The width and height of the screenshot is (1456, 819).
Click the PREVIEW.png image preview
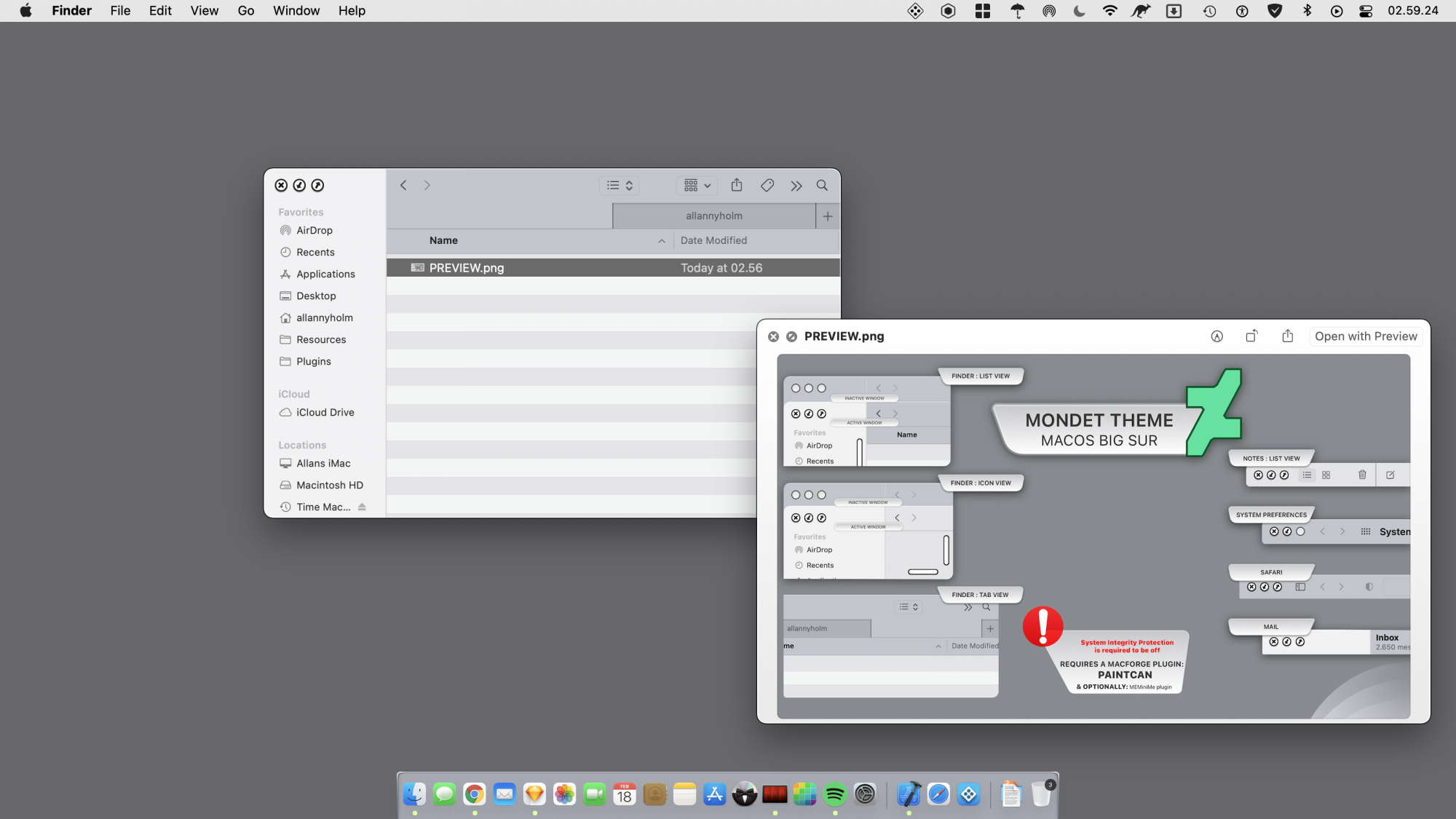tap(1093, 537)
